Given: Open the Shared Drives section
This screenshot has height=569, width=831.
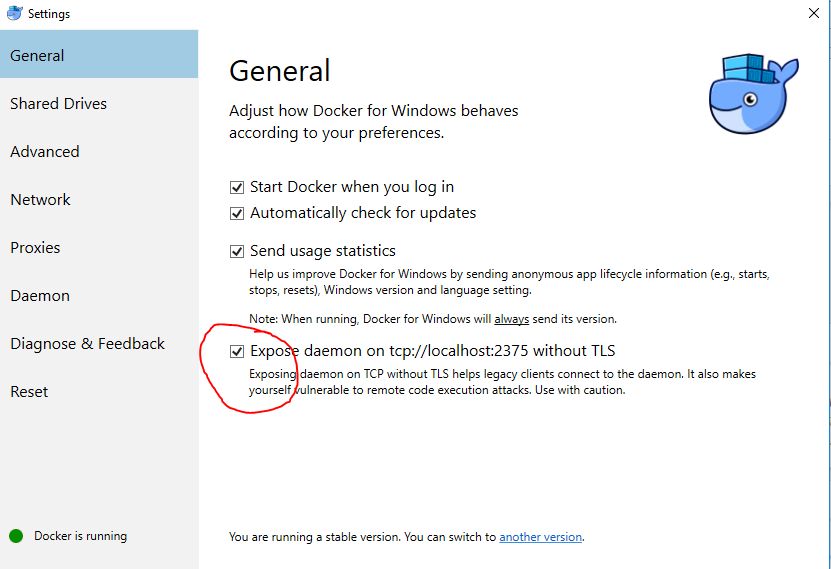Looking at the screenshot, I should [x=58, y=104].
